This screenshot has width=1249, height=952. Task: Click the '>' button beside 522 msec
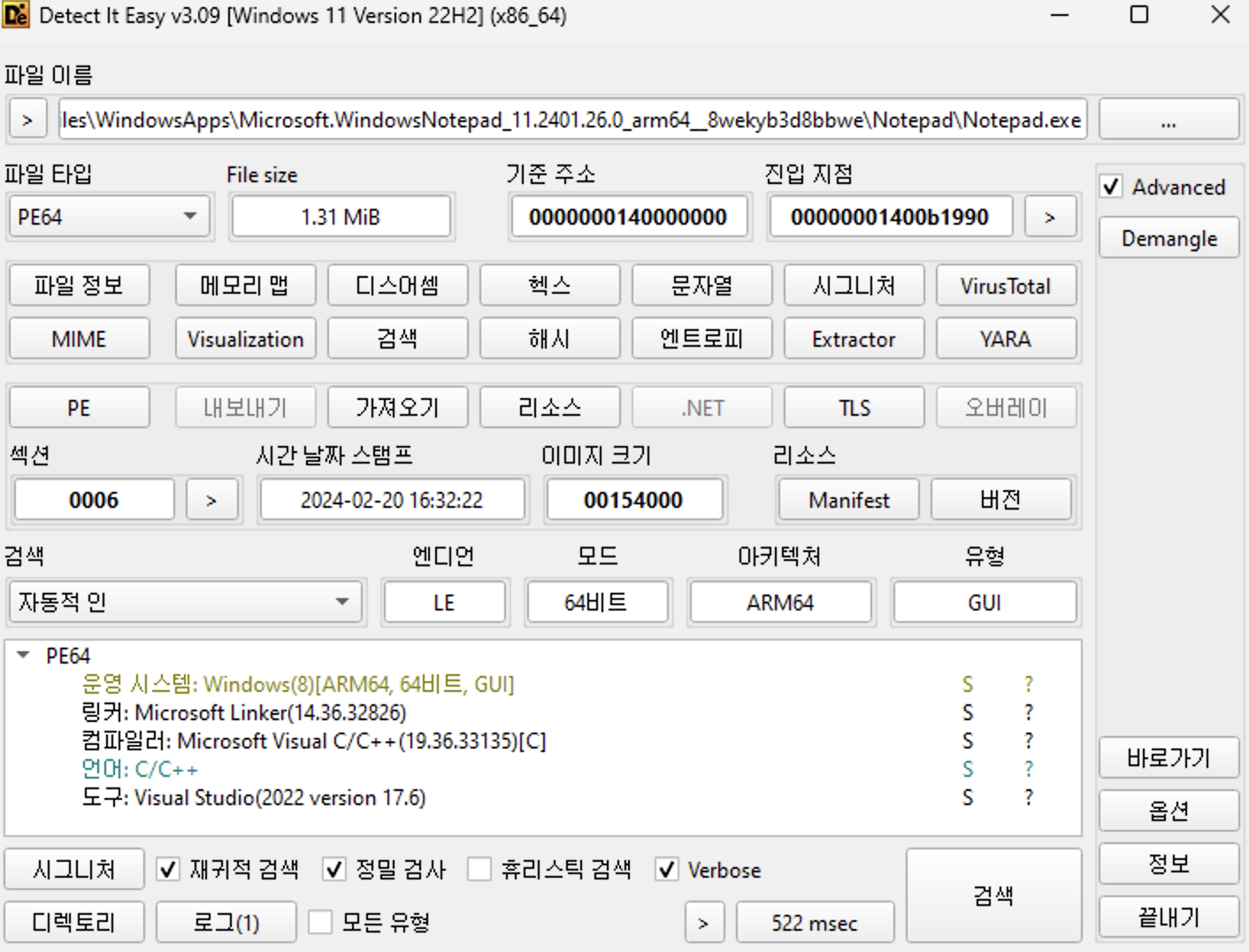703,923
